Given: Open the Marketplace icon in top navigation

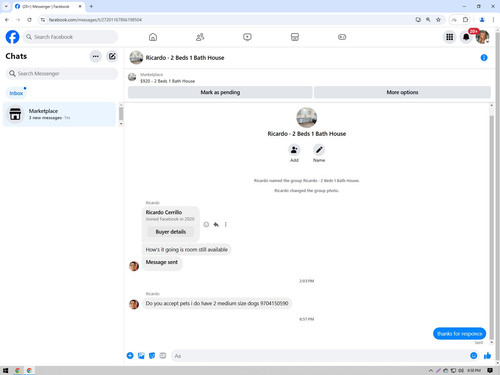Looking at the screenshot, I should click(x=295, y=37).
